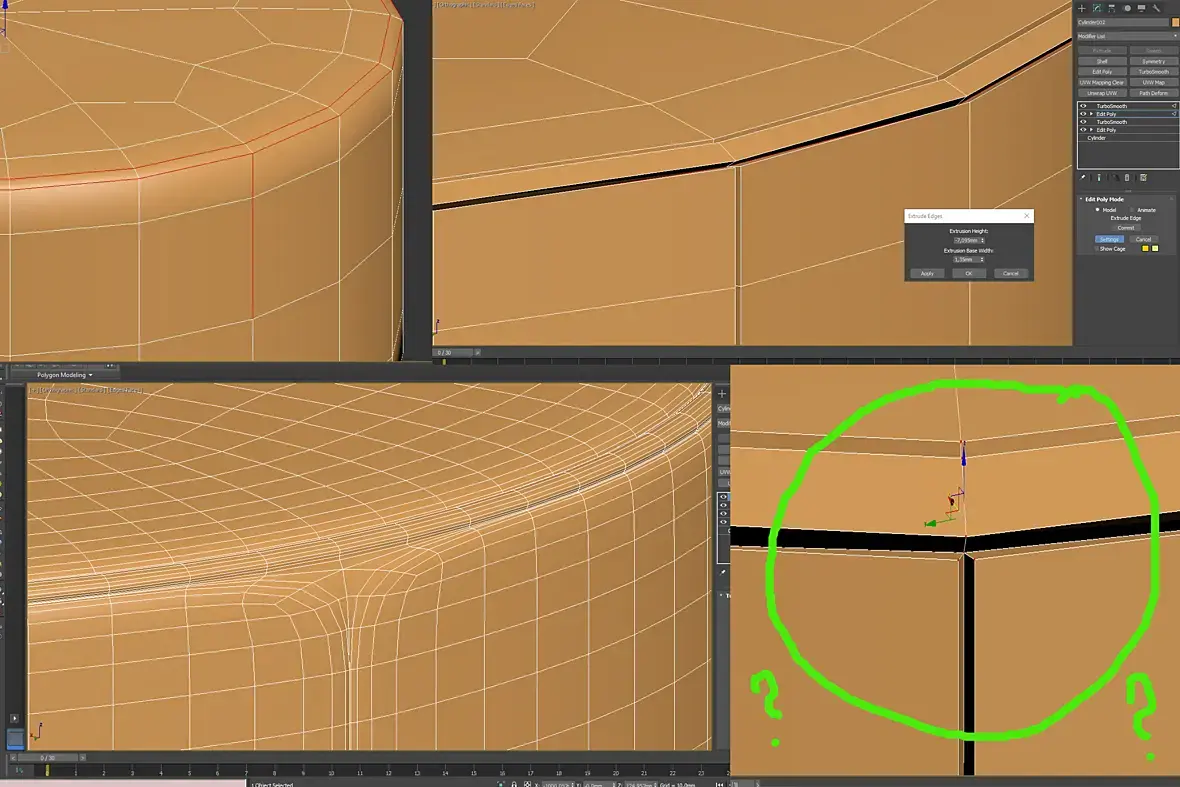Select second TurboSmooth in modifier stack

(1112, 122)
